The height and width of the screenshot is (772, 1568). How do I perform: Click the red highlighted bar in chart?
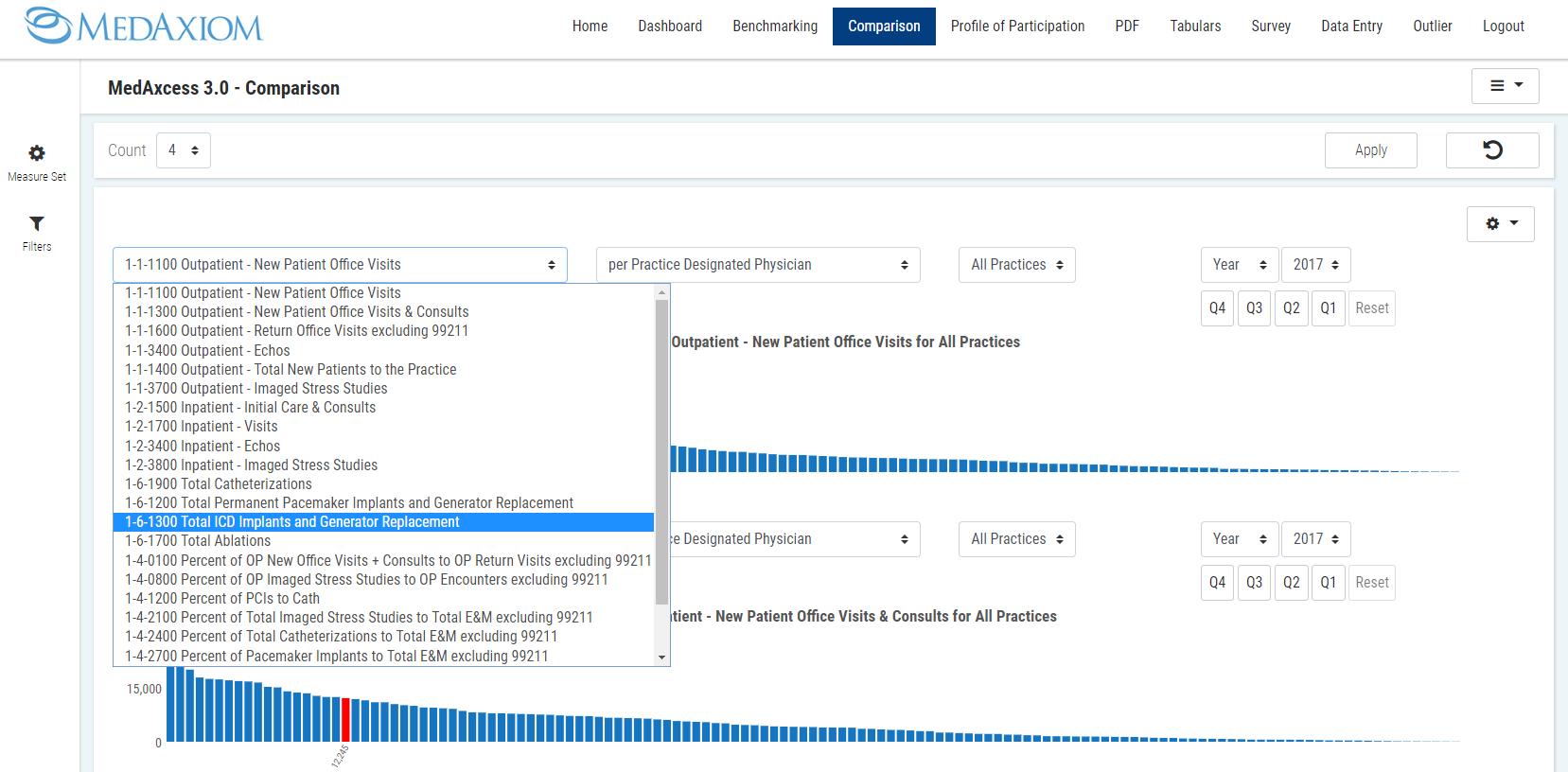pos(345,719)
